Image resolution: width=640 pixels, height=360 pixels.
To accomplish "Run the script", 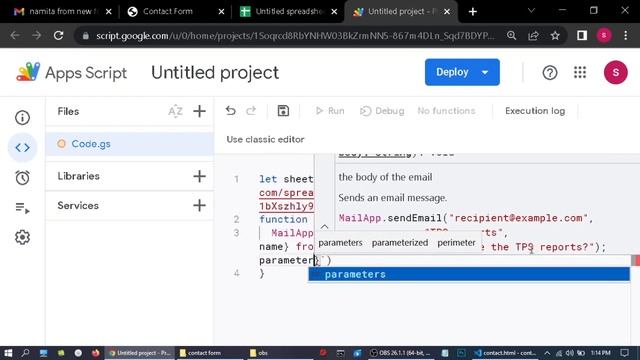I will (330, 111).
